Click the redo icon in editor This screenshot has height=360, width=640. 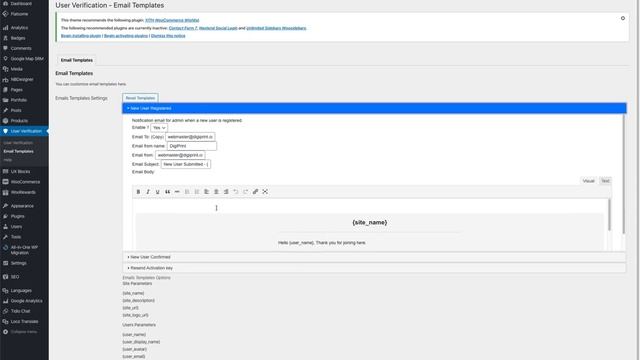[246, 191]
